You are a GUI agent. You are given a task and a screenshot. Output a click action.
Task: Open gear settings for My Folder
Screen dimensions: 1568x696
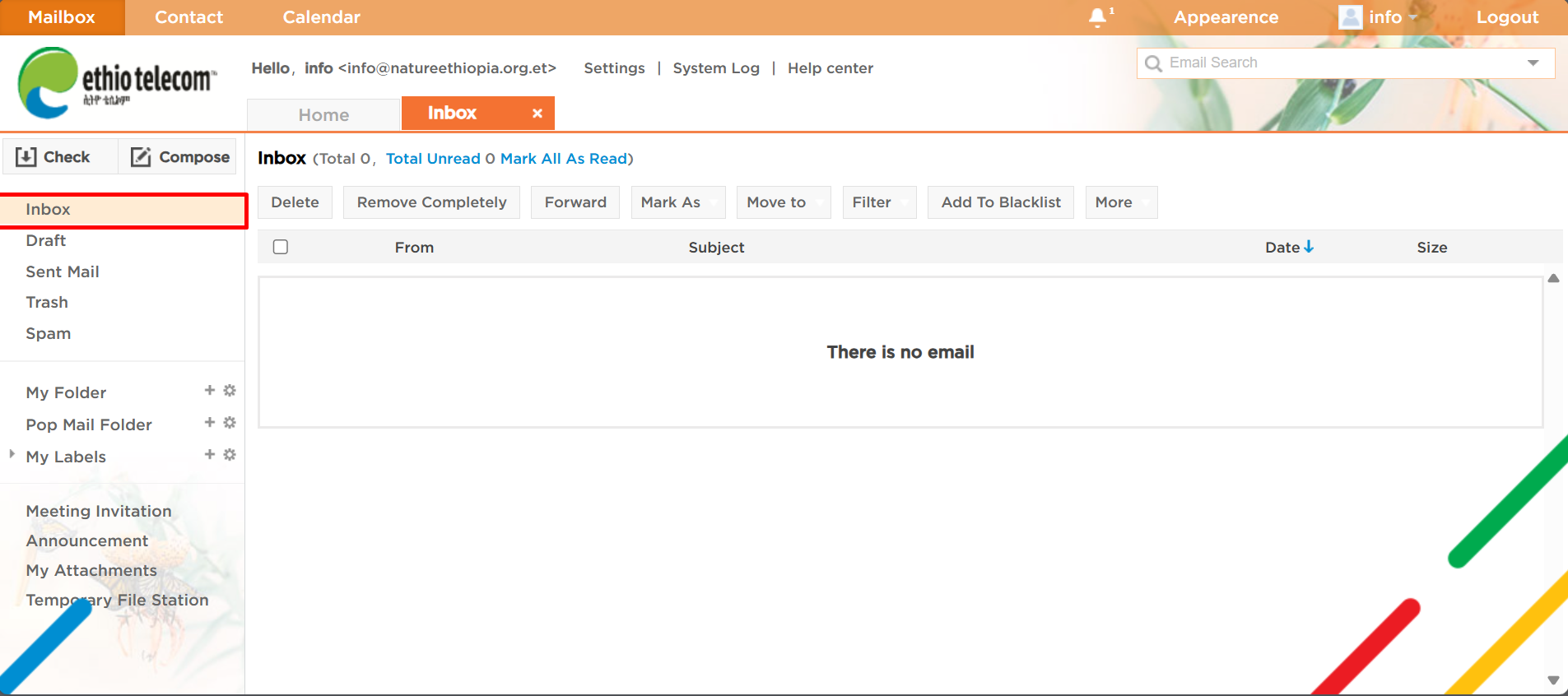230,391
